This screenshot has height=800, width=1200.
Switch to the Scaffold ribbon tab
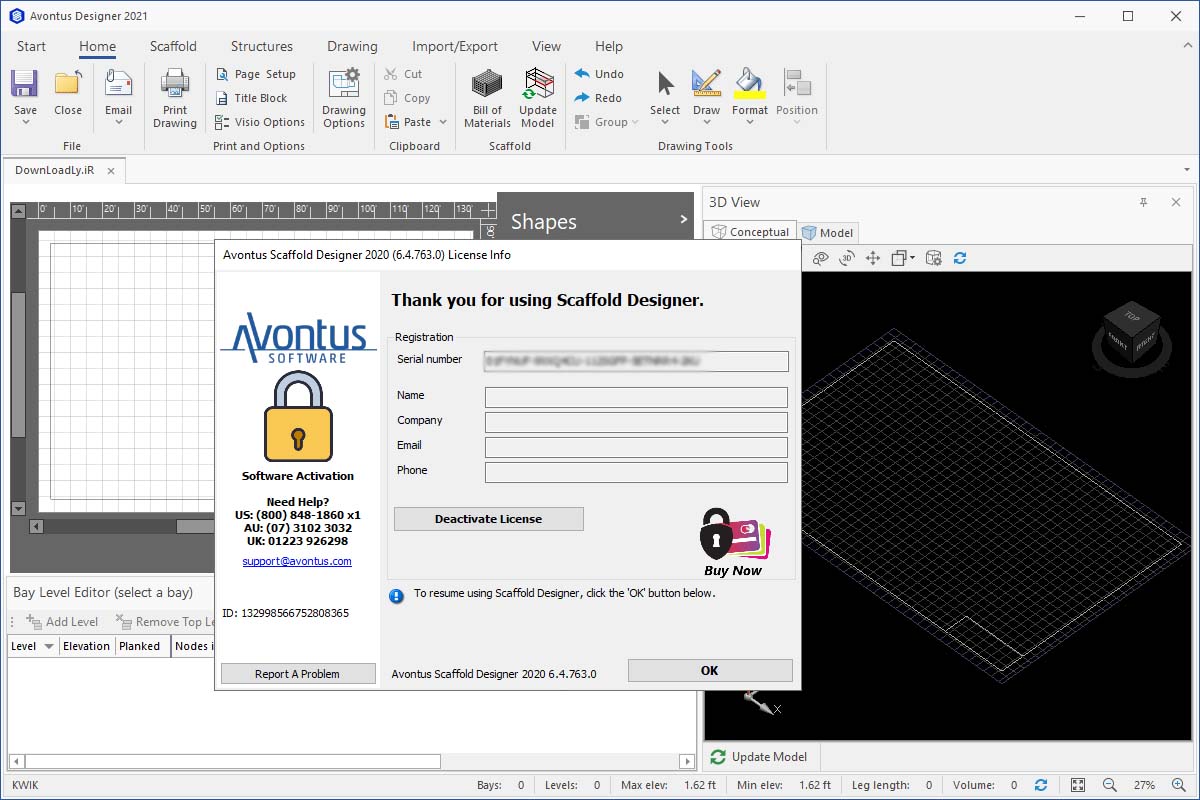173,46
